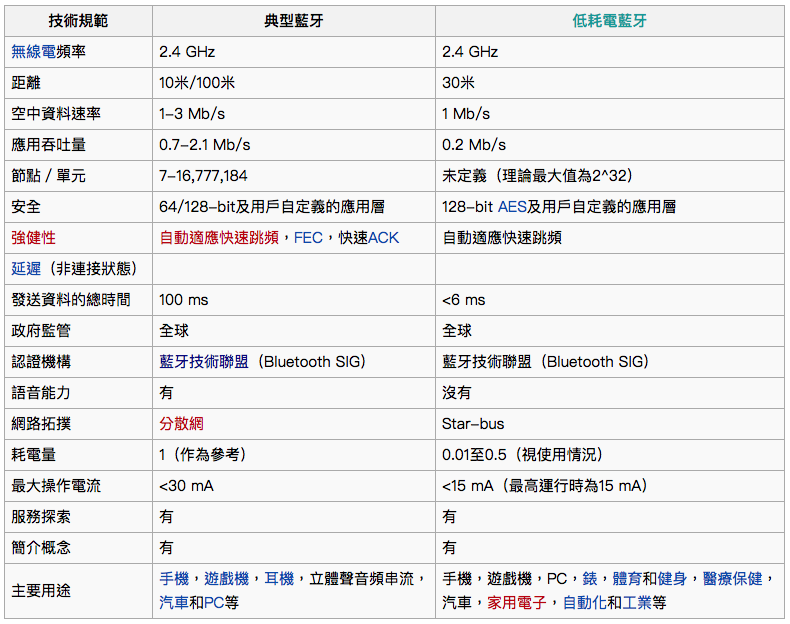Screen dimensions: 790x624
Task: Open the ACK link
Action: (383, 238)
